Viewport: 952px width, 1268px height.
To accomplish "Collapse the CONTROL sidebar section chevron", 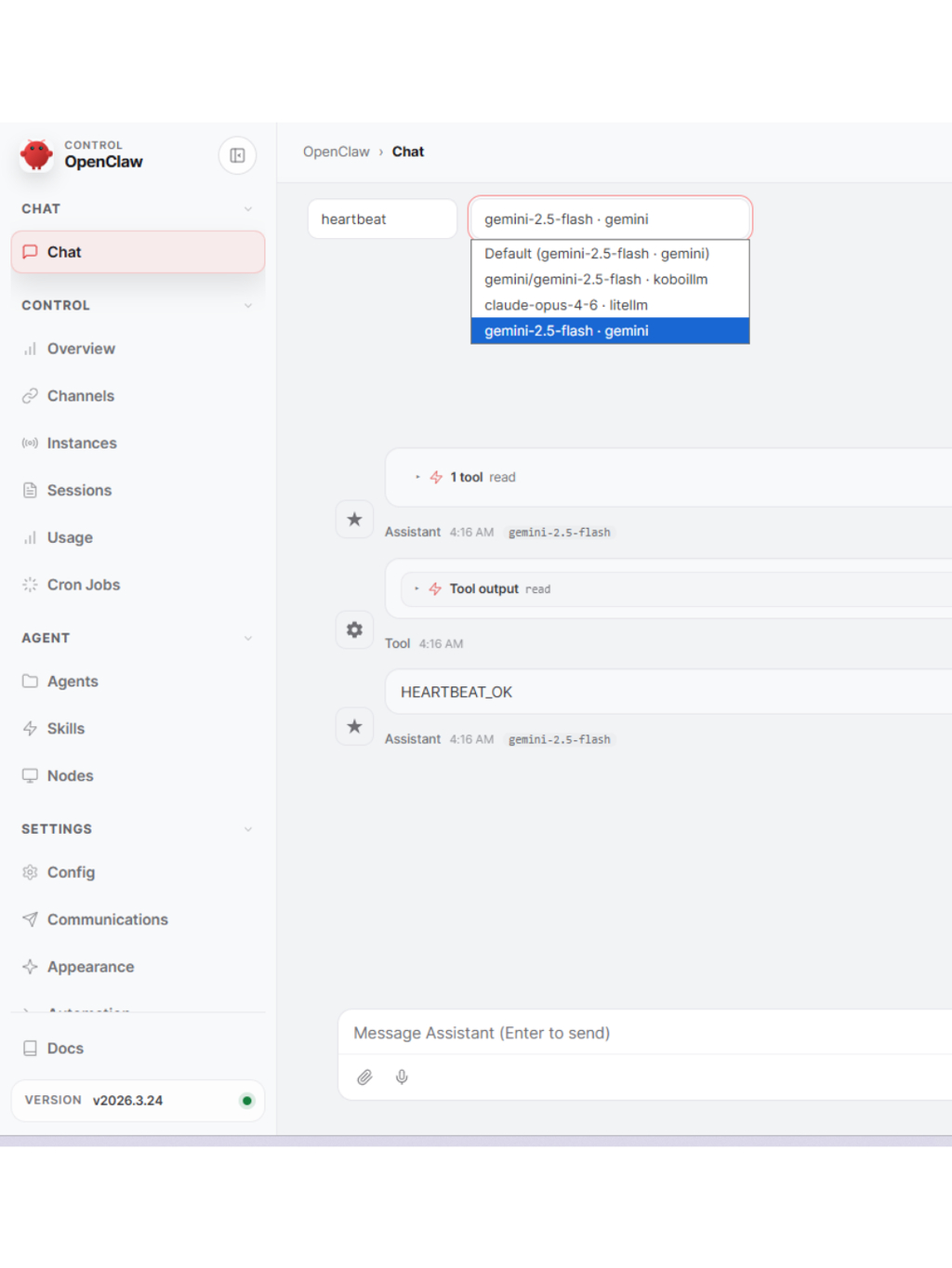I will coord(248,306).
